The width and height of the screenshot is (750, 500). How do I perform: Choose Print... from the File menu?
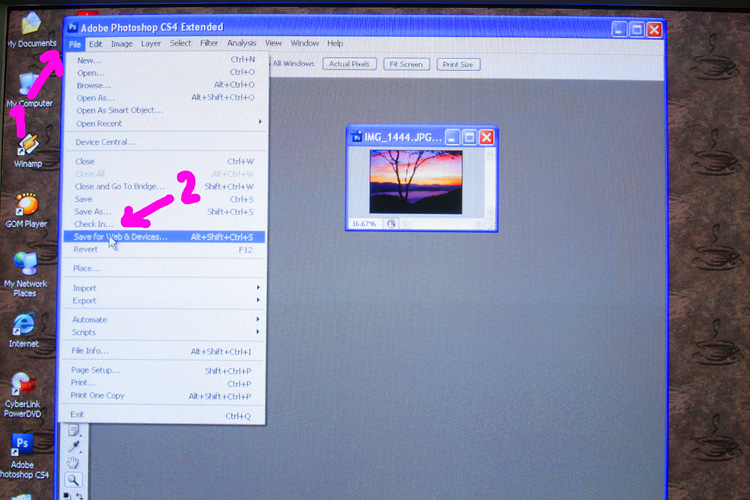pos(163,383)
